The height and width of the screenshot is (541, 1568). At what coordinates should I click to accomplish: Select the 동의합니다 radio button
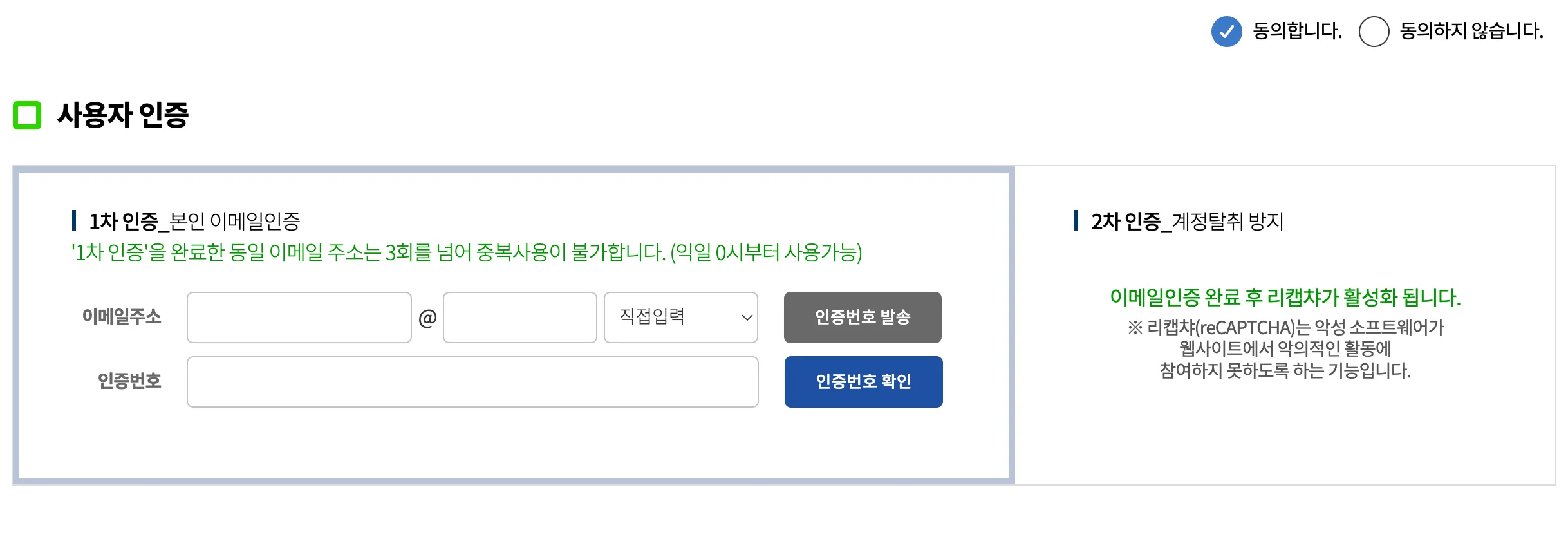(1226, 32)
